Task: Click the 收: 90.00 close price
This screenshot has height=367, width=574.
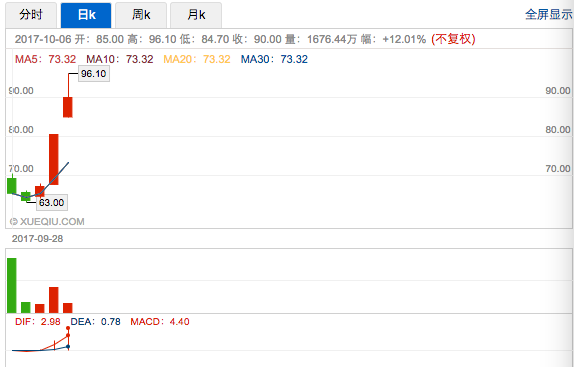Action: [x=257, y=39]
